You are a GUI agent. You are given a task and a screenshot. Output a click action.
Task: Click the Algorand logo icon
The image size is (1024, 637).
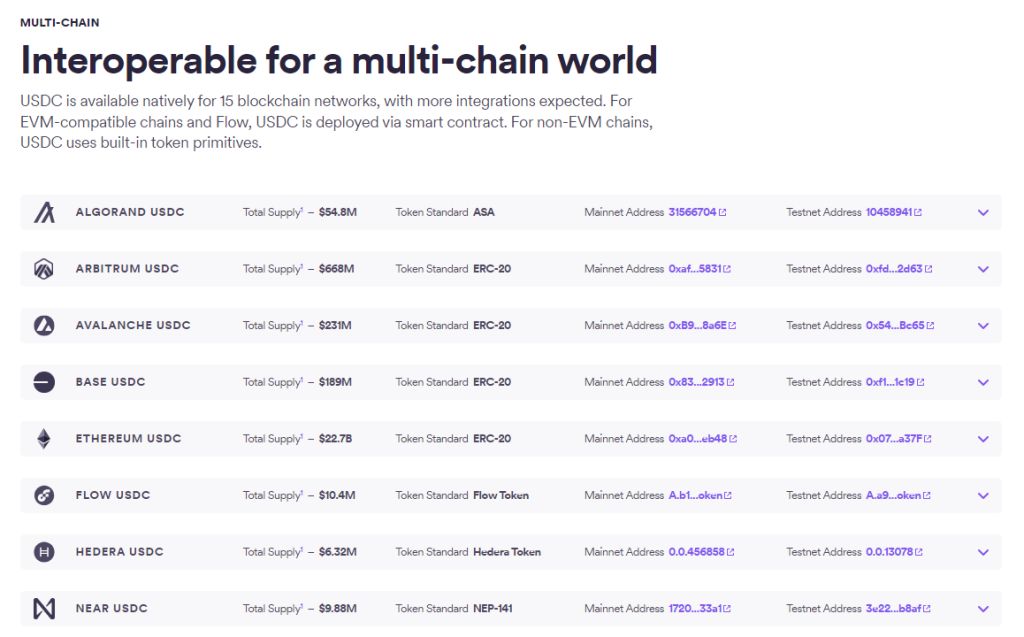click(x=44, y=212)
